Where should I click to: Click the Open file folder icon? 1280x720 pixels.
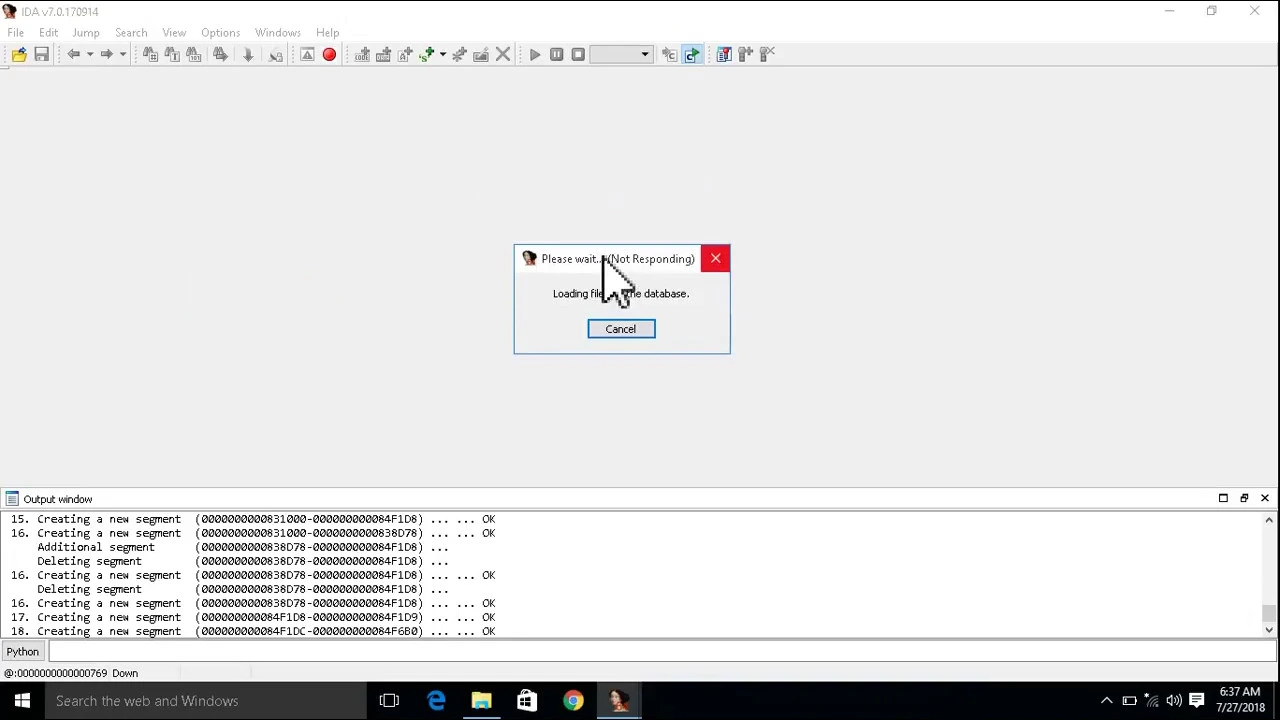point(19,55)
